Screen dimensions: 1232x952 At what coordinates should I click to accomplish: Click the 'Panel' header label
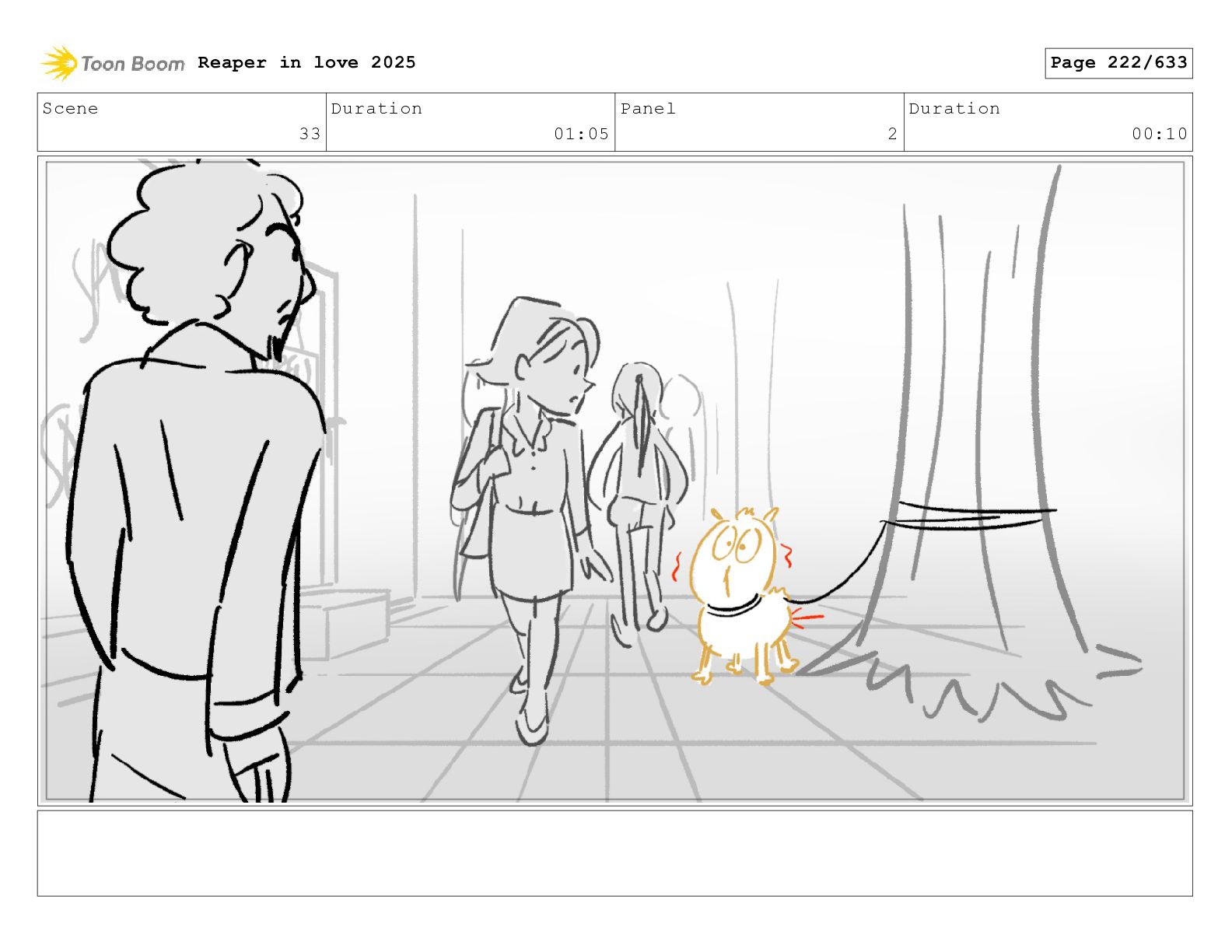point(648,109)
